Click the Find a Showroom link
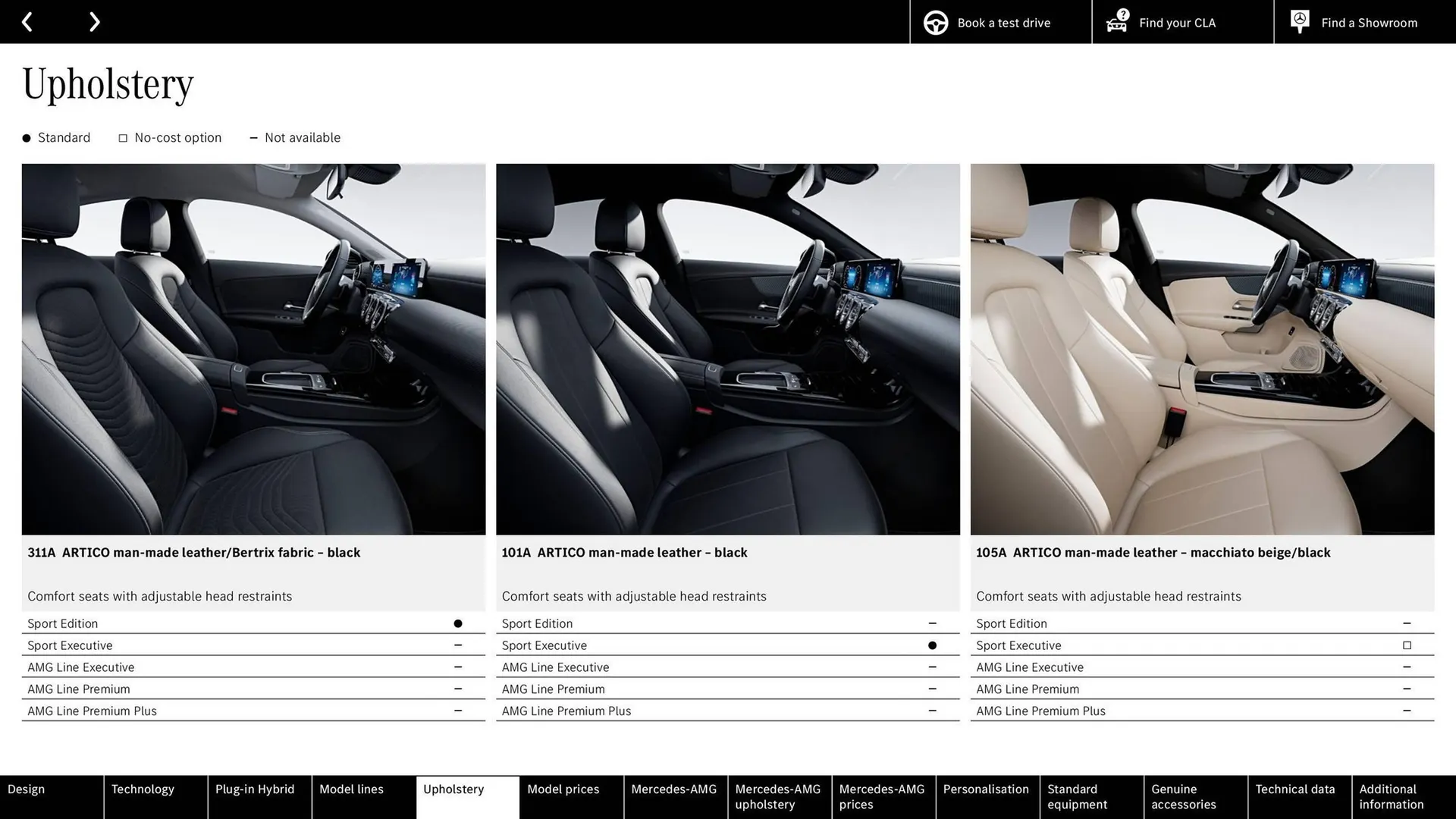Screen dimensions: 1456x819 click(x=1369, y=22)
